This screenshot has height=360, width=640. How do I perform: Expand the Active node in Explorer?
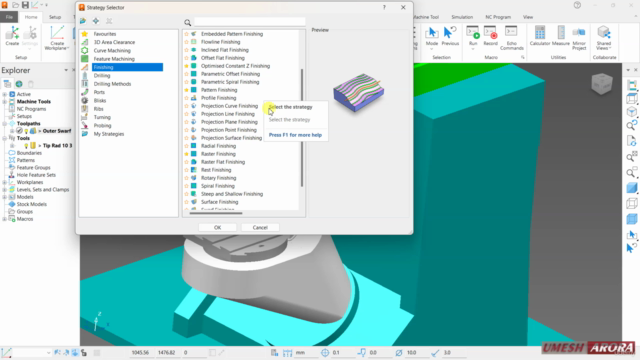(4, 94)
